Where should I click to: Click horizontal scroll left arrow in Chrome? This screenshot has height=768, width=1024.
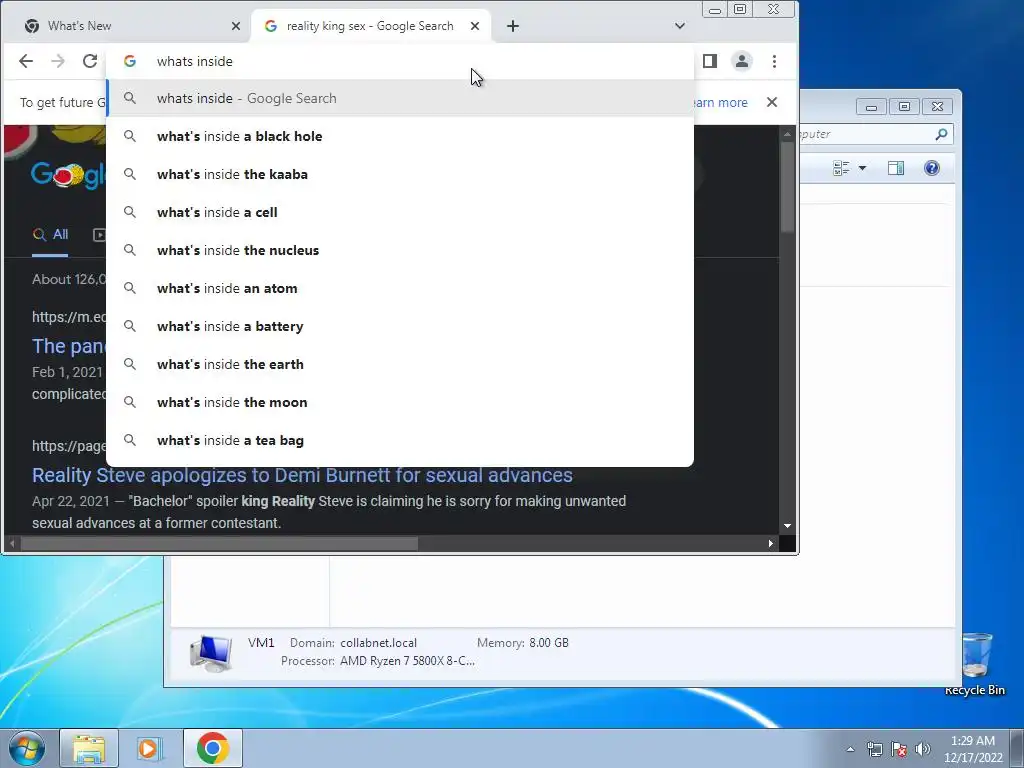[x=12, y=543]
